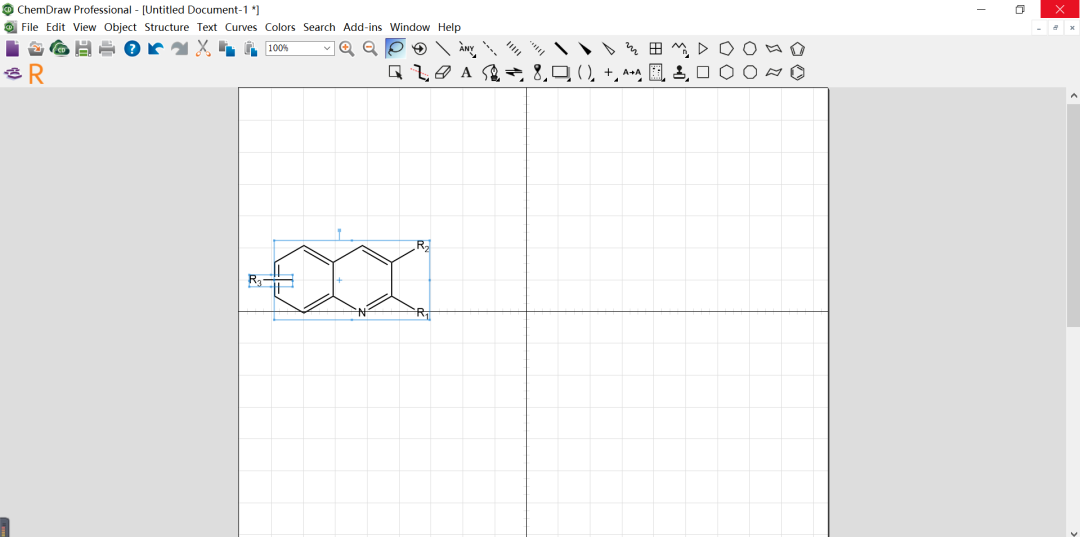Select the Cycloheptane ring tool
This screenshot has height=537, width=1080.
750,49
